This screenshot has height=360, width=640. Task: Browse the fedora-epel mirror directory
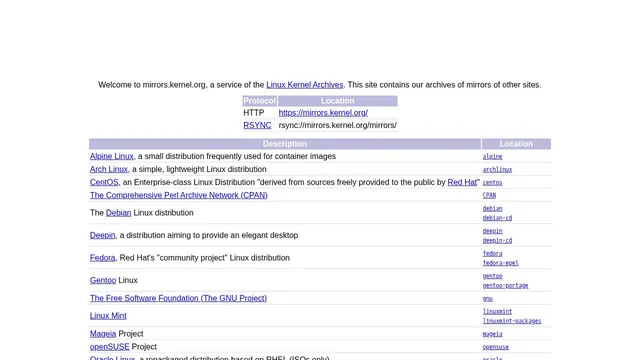coord(500,263)
